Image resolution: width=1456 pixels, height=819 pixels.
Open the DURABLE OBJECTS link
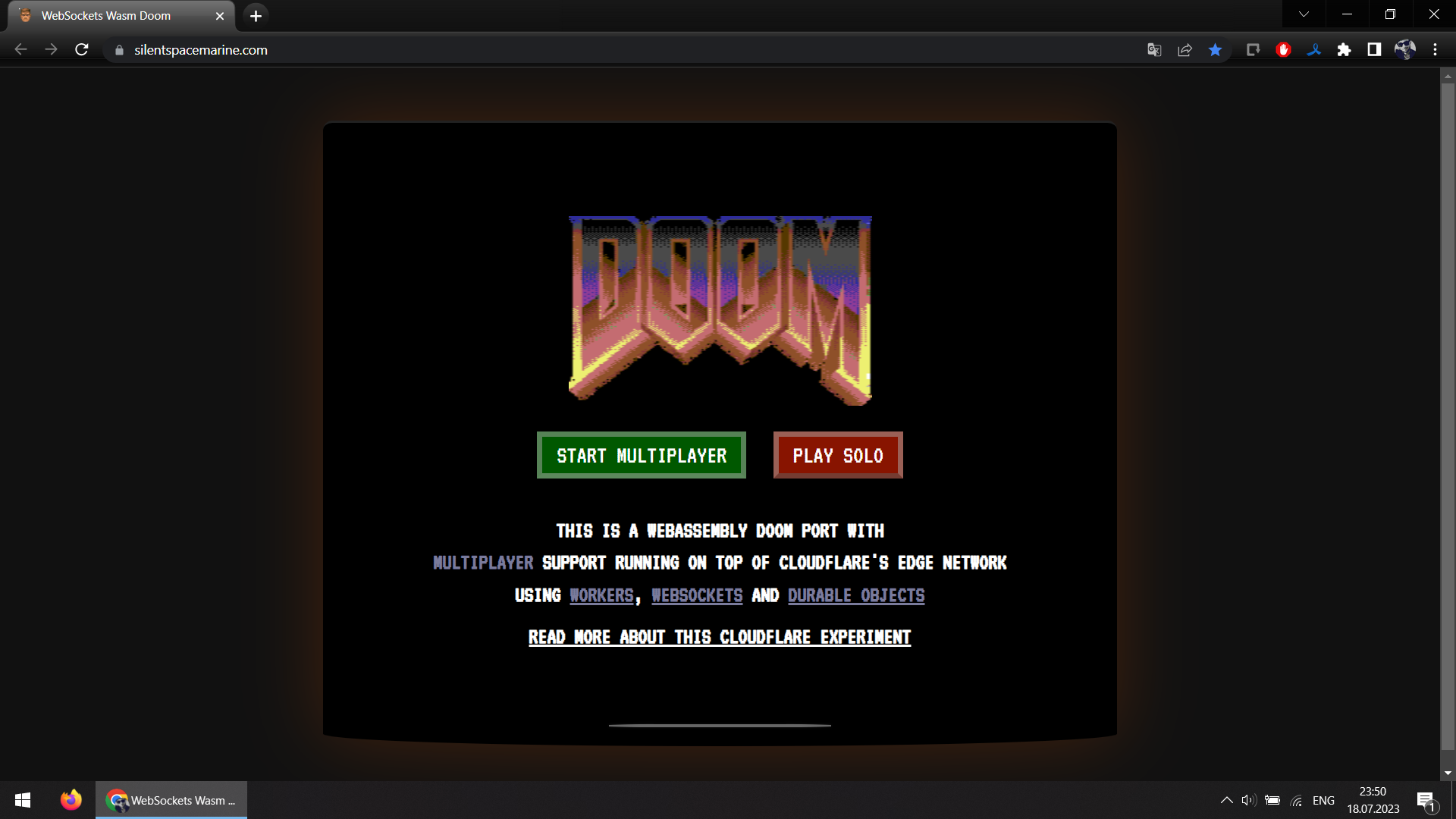[856, 595]
